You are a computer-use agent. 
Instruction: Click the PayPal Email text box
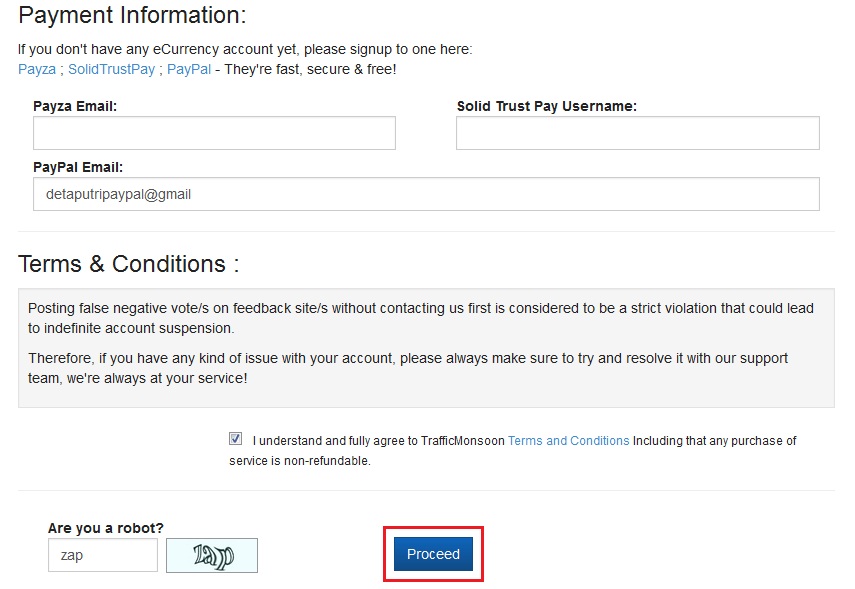point(426,194)
